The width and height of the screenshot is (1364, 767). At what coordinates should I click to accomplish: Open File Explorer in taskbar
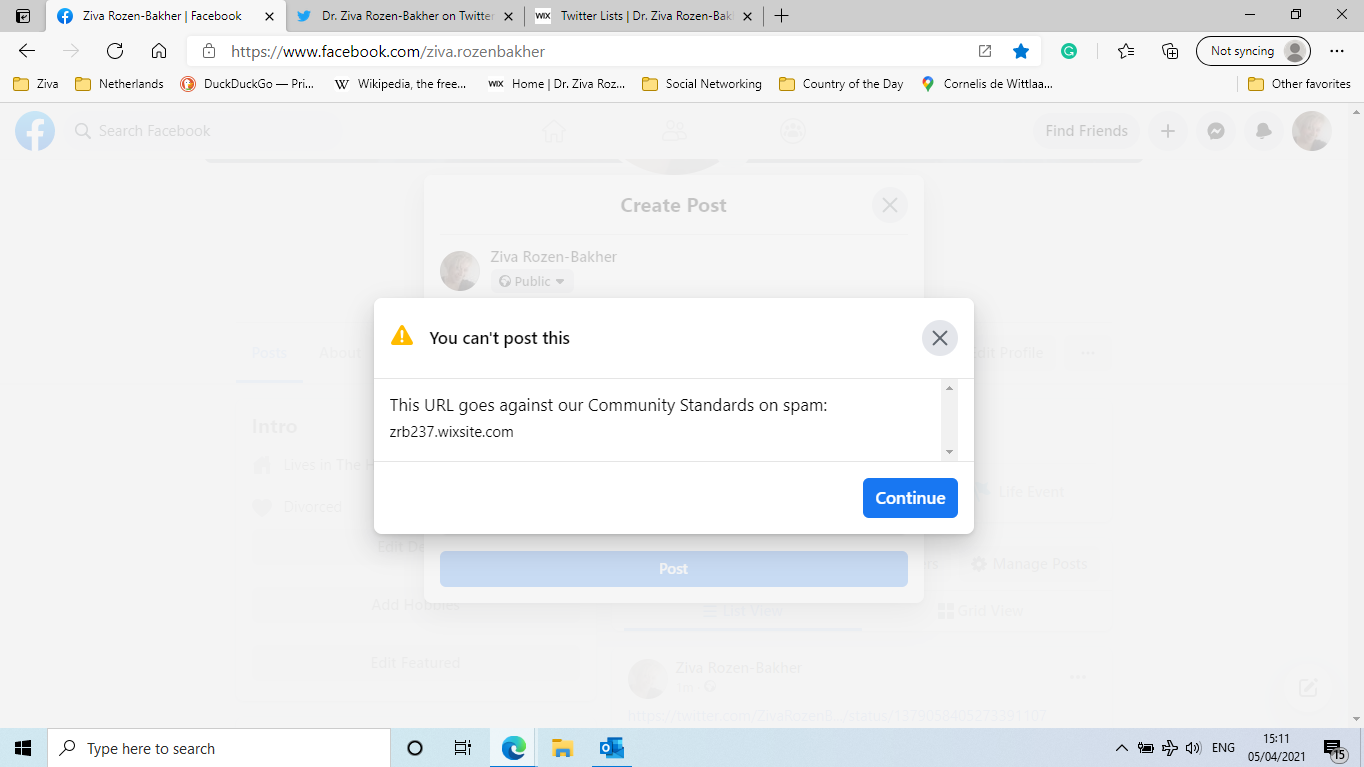tap(562, 748)
